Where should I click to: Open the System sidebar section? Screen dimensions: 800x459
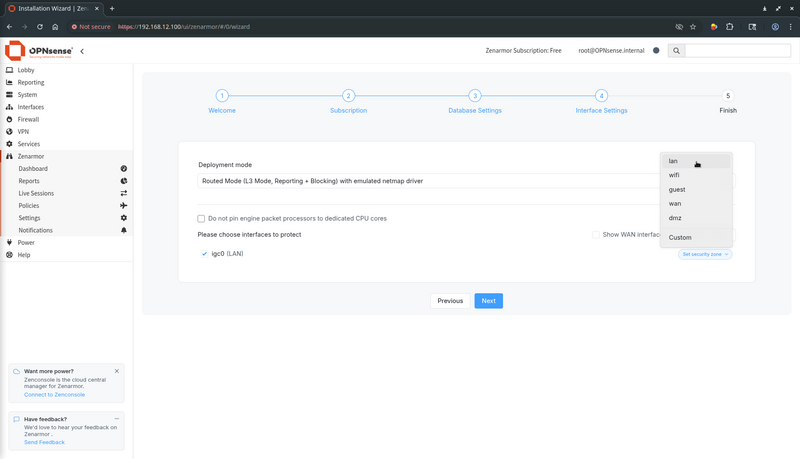(27, 95)
